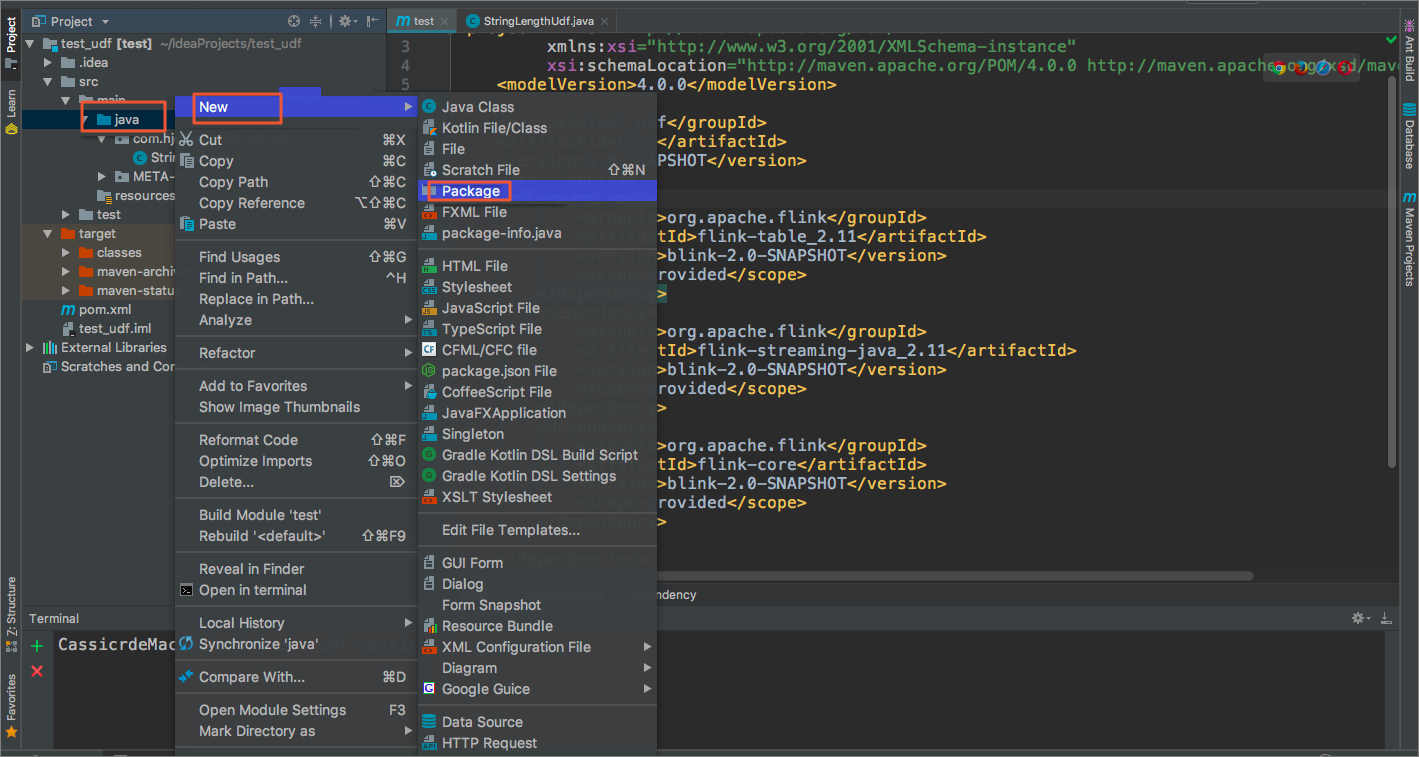This screenshot has height=757, width=1419.
Task: Create a CoffeeScript File
Action: tap(536, 392)
